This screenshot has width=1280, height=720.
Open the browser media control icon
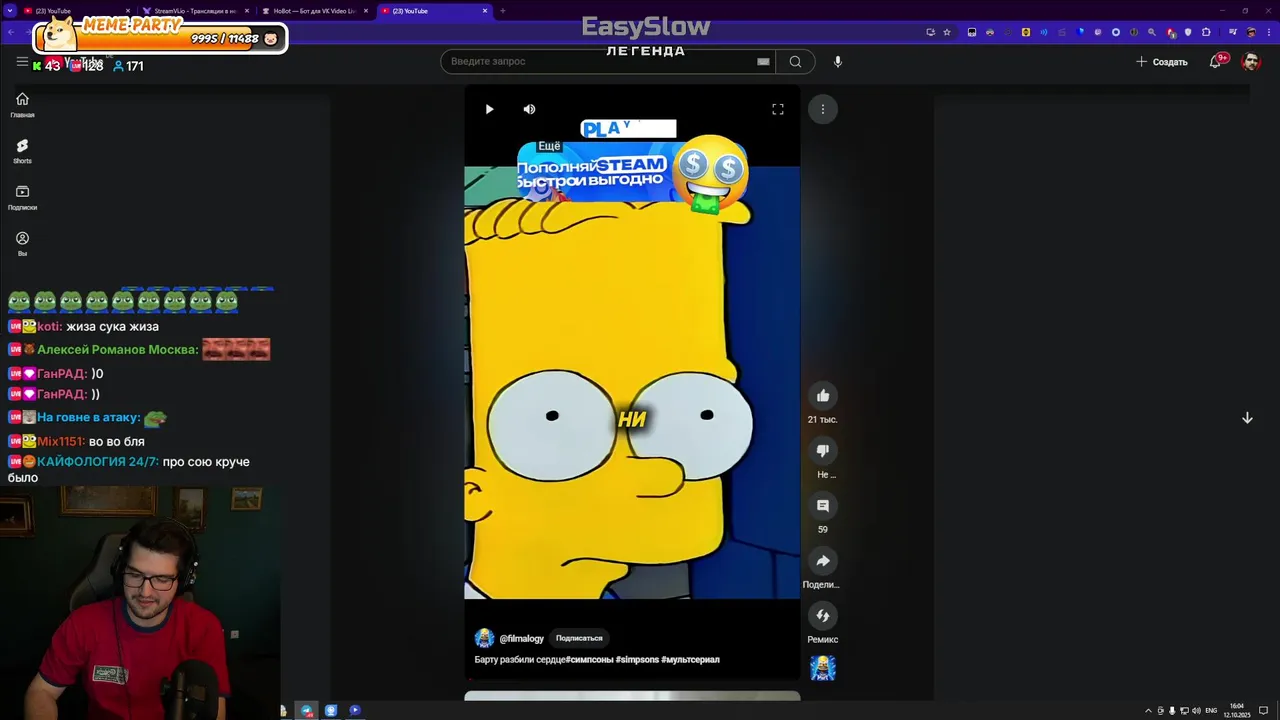point(1232,32)
